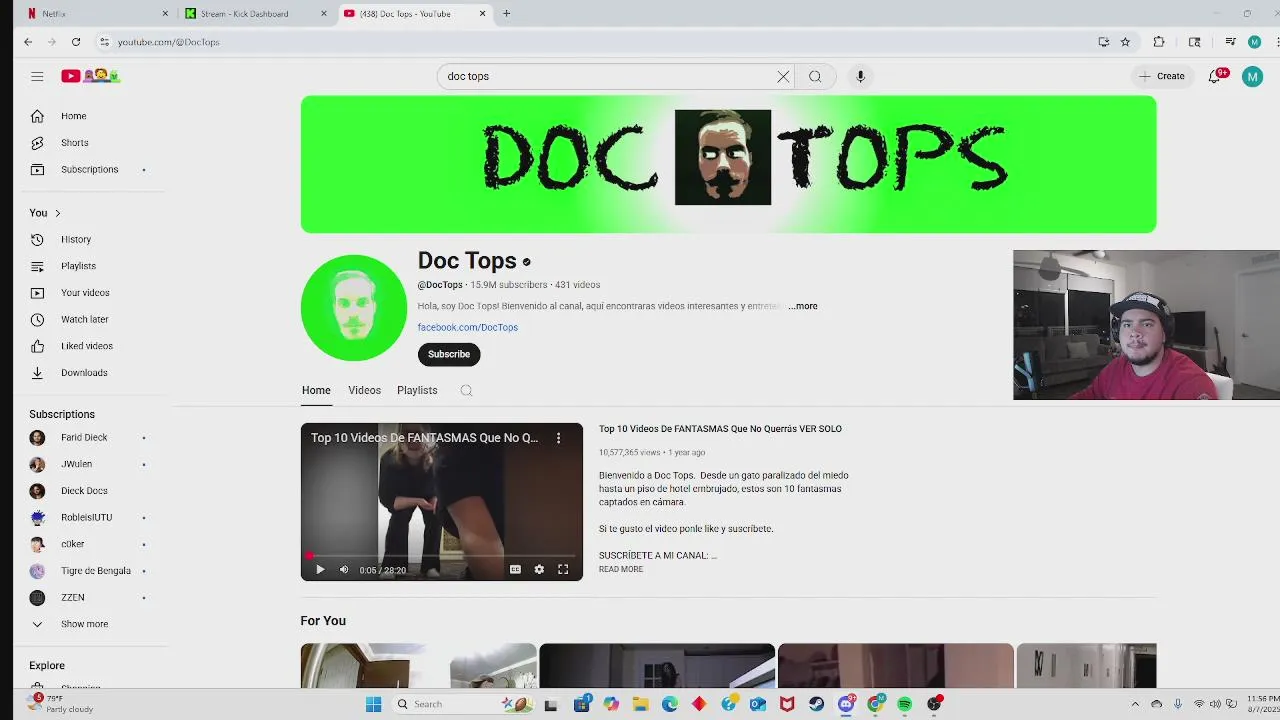Enter fullscreen on the player
The width and height of the screenshot is (1280, 720).
[563, 570]
